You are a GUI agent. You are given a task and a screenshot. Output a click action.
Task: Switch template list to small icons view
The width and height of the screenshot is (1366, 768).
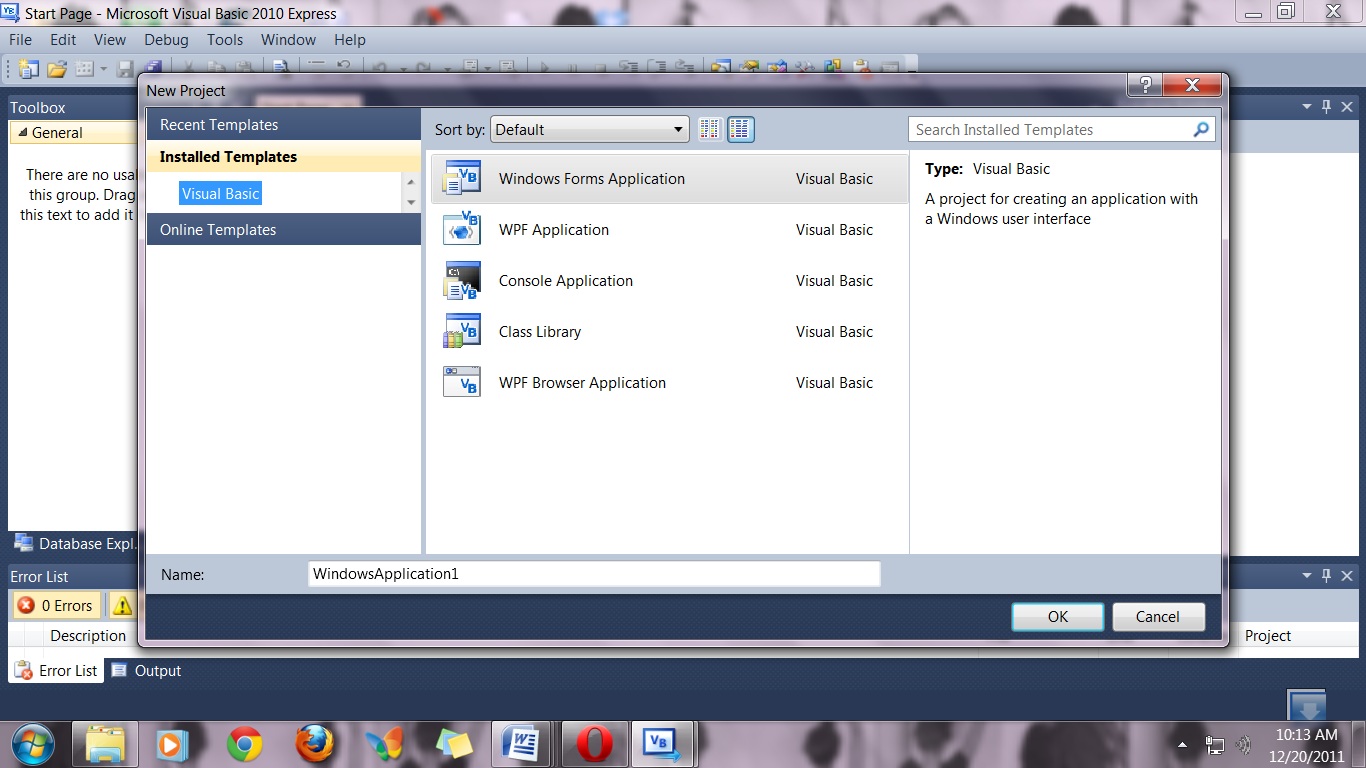(x=710, y=129)
